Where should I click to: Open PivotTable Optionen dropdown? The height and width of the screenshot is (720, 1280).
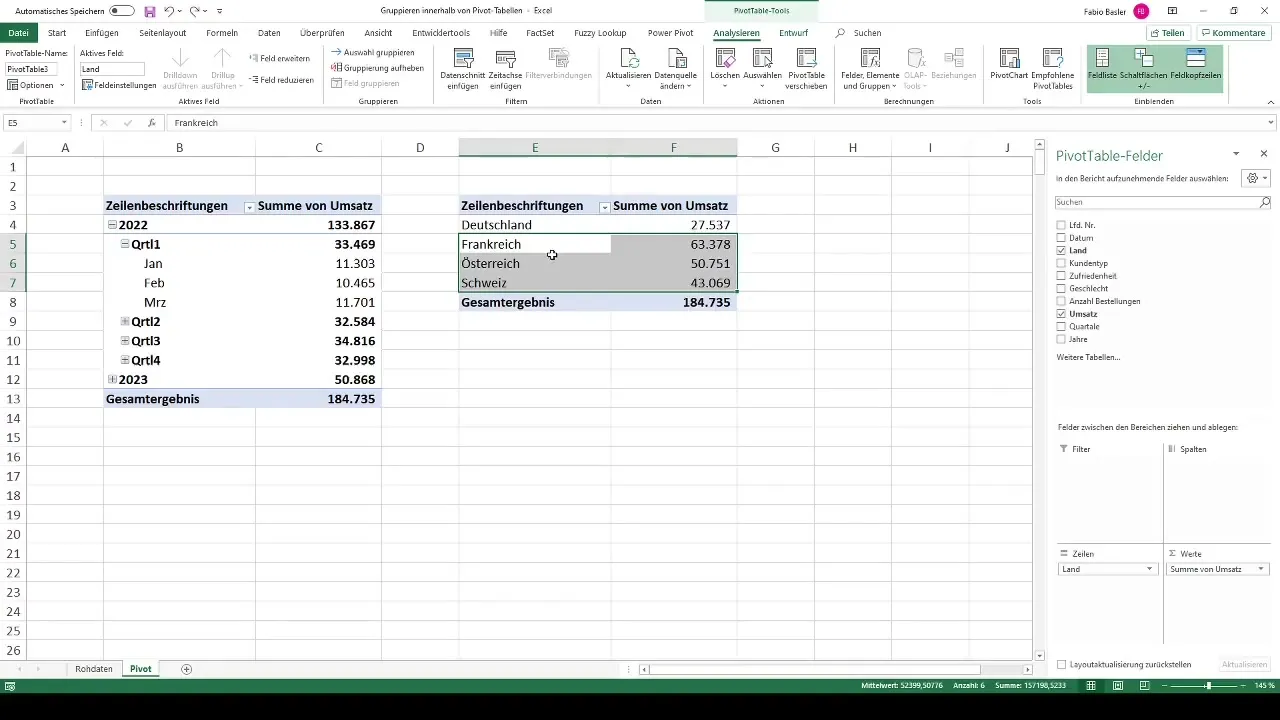[36, 85]
